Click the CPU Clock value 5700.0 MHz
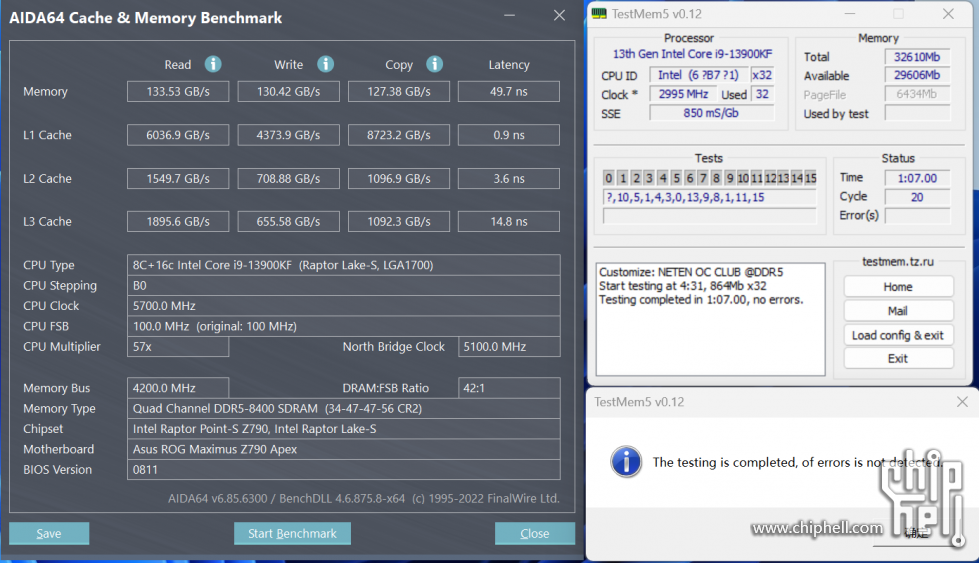Image resolution: width=979 pixels, height=563 pixels. (x=343, y=306)
